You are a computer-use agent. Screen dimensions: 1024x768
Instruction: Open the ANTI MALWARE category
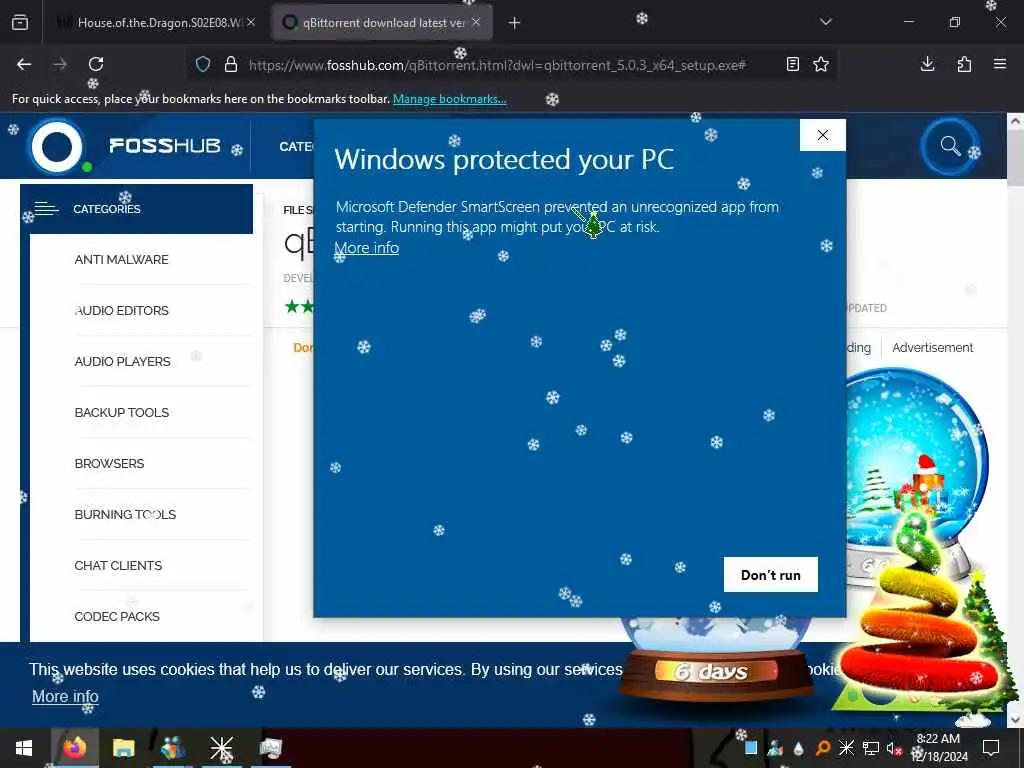pos(121,260)
